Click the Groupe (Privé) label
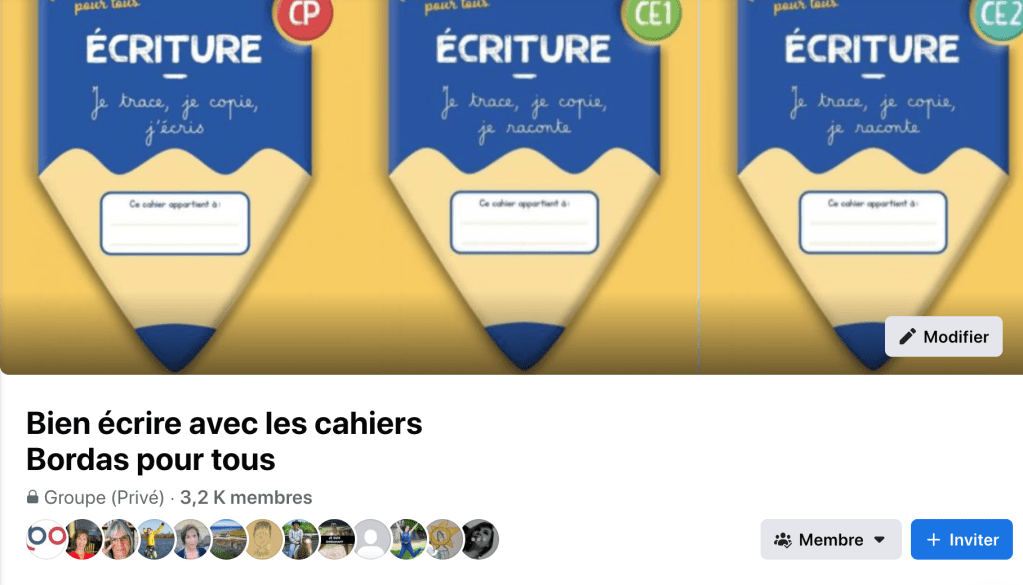This screenshot has height=585, width=1023. tap(104, 498)
